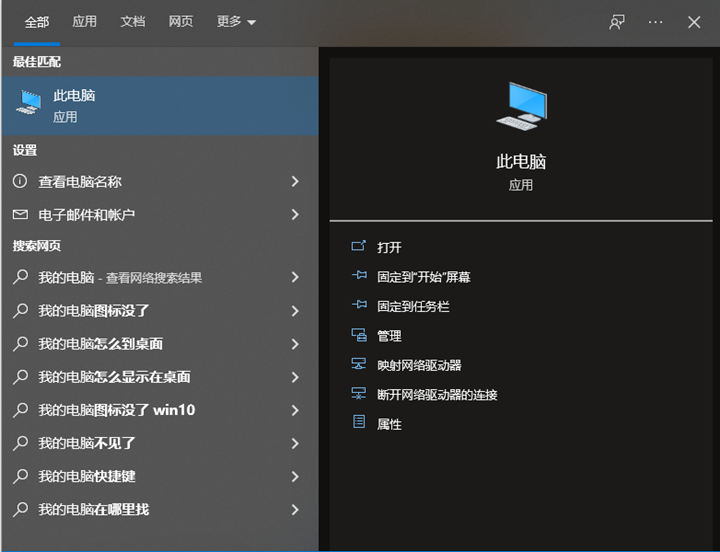Screen dimensions: 720x552
Task: Click the feedback person icon in header
Action: (x=617, y=22)
